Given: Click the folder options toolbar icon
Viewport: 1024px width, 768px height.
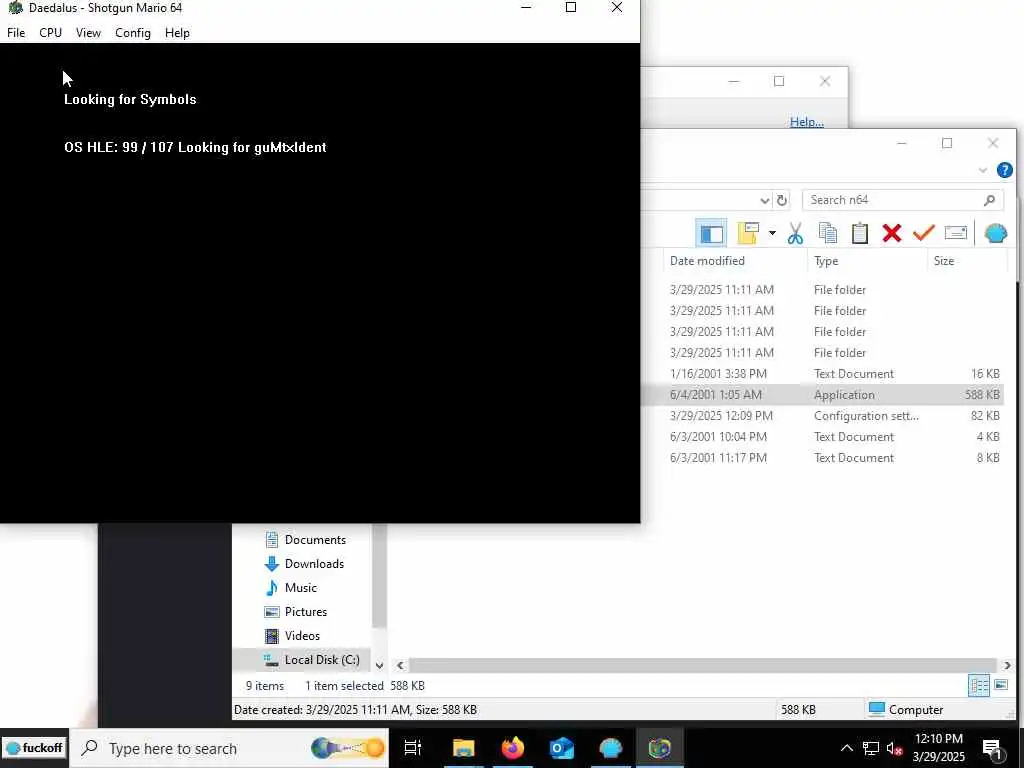Looking at the screenshot, I should tap(748, 233).
